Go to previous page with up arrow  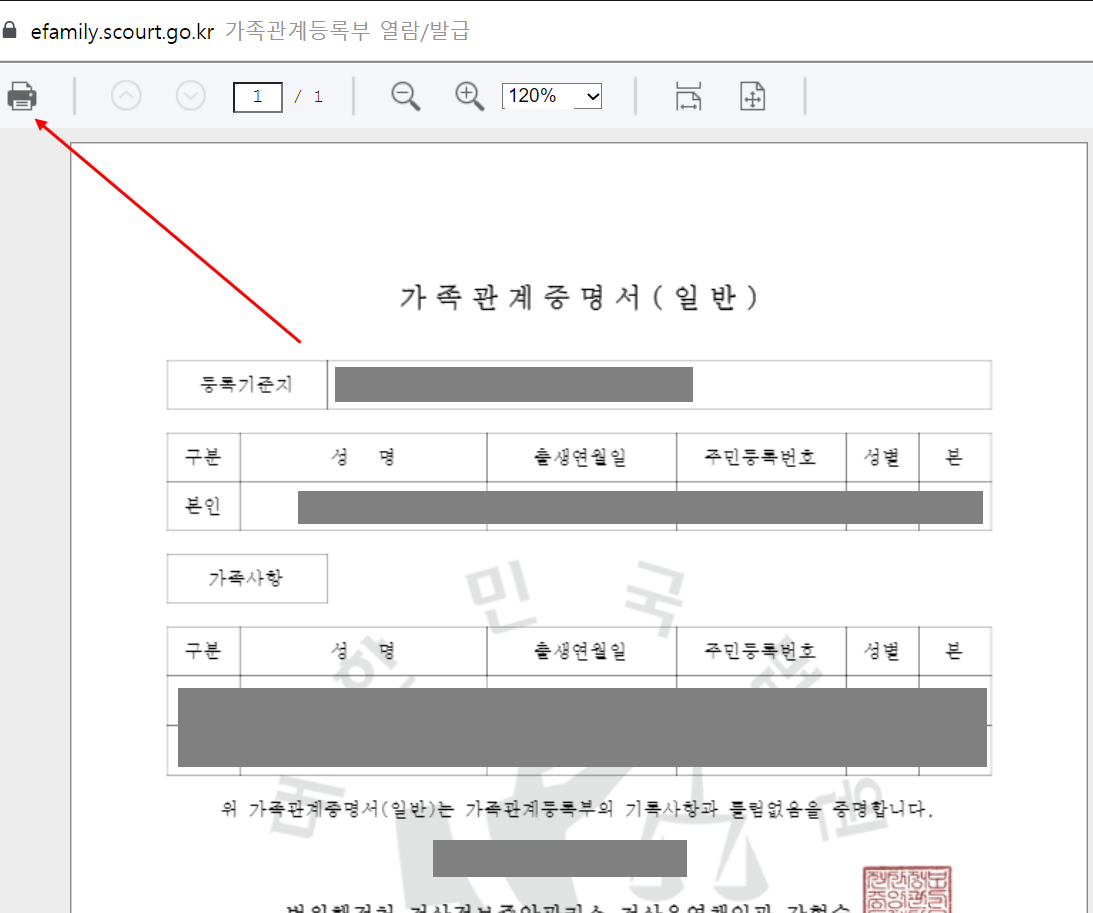[126, 95]
